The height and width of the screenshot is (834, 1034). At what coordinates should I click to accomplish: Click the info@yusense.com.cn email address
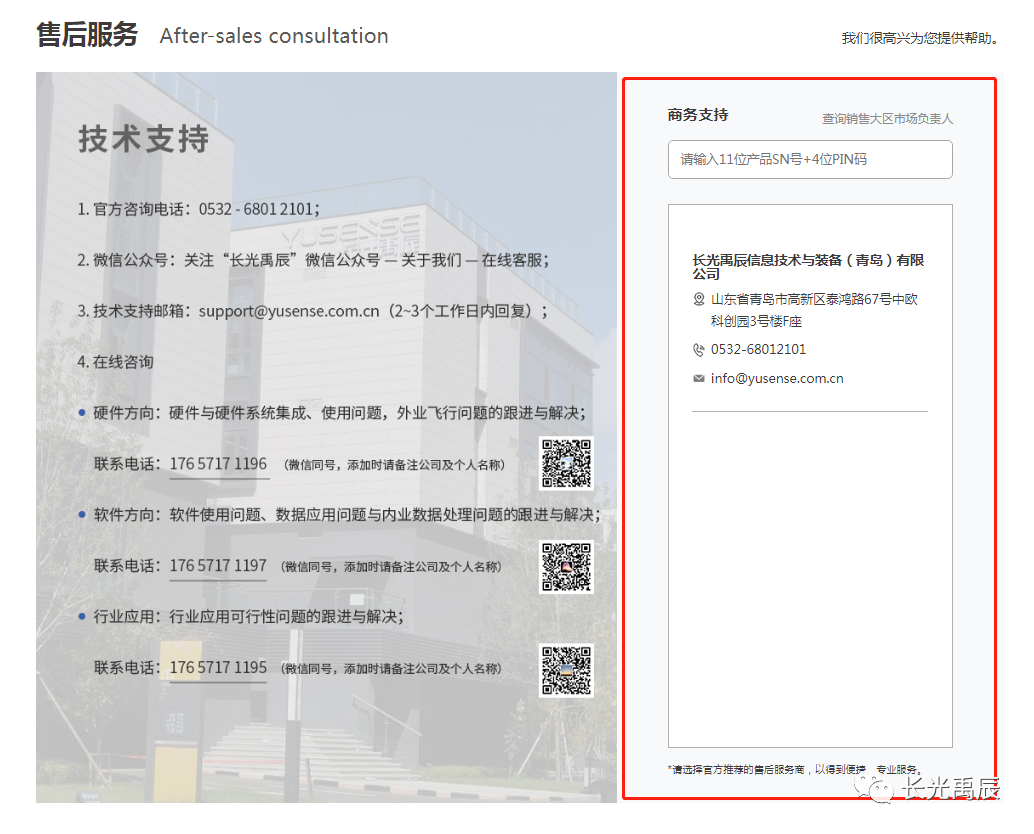pos(777,379)
